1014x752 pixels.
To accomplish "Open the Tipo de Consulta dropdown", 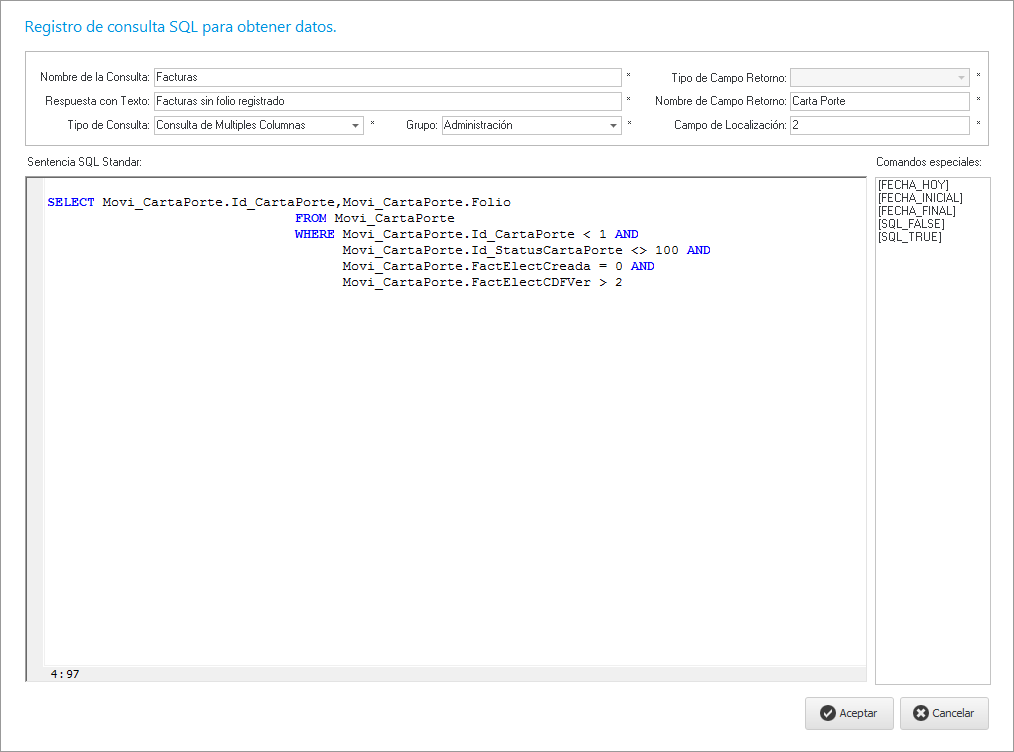I will [x=357, y=126].
